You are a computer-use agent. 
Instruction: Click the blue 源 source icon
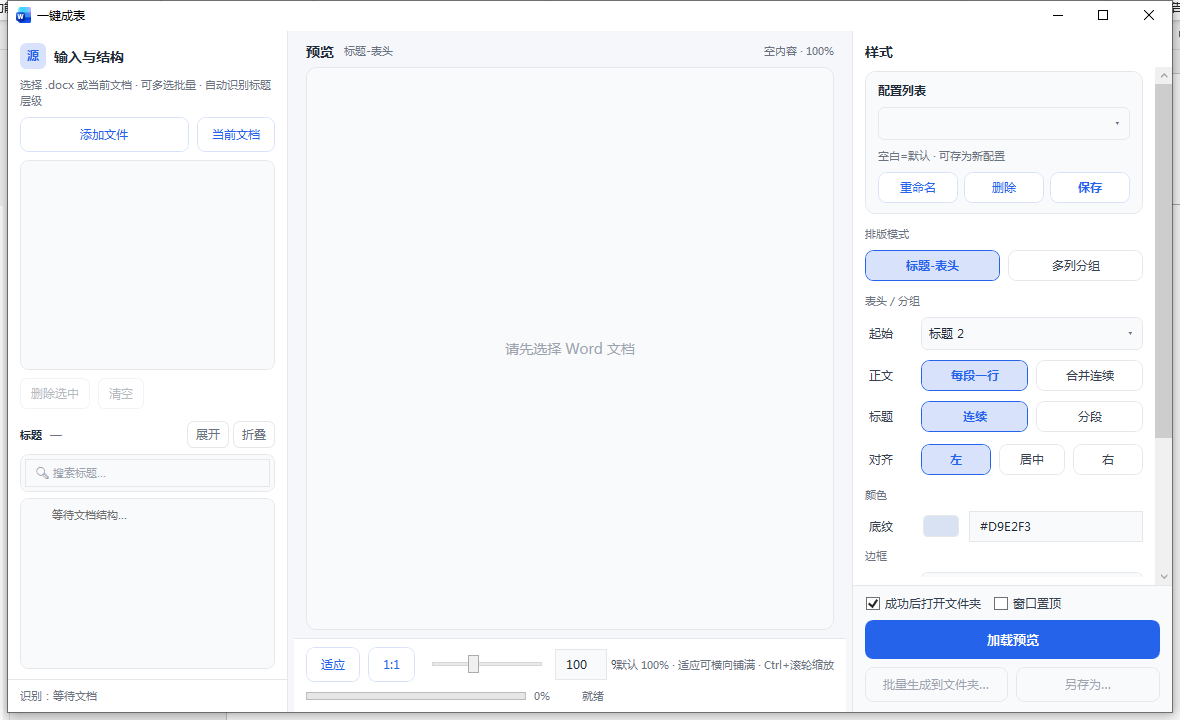coord(33,56)
